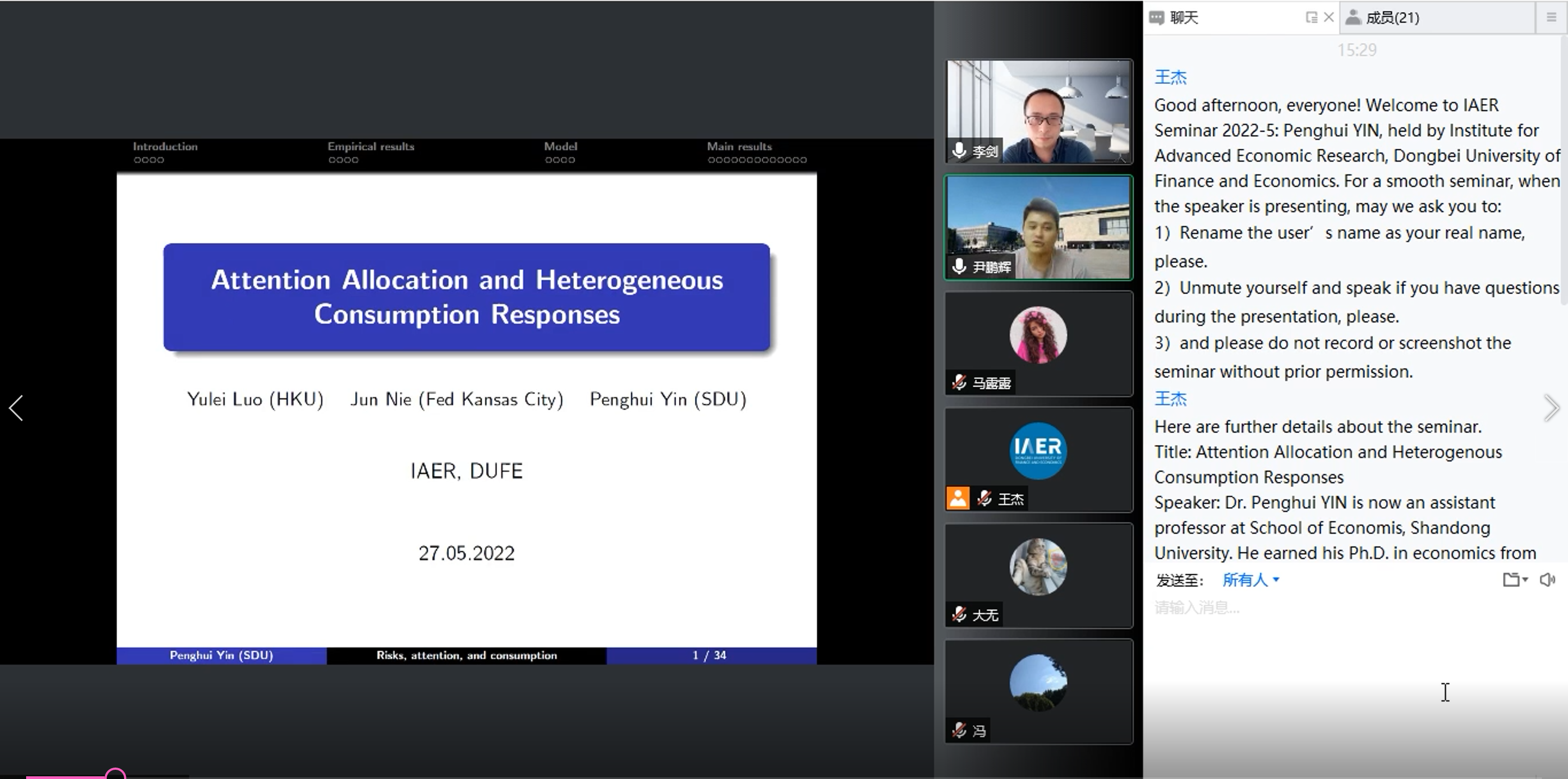This screenshot has height=779, width=1568.
Task: Jump to Model section in slide header
Action: [561, 147]
